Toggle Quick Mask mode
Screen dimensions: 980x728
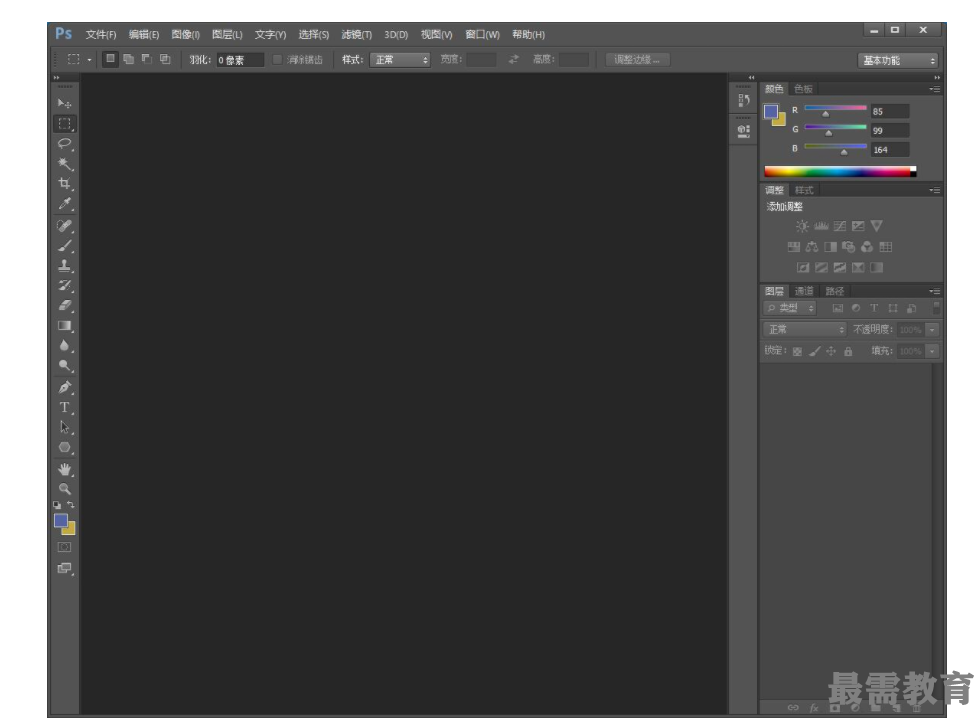(64, 547)
